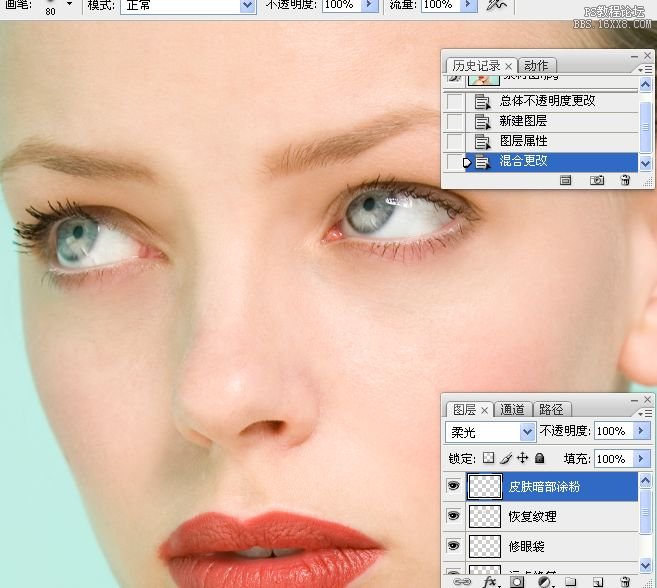The width and height of the screenshot is (657, 588).
Task: Delete current history state via trash
Action: coord(625,180)
